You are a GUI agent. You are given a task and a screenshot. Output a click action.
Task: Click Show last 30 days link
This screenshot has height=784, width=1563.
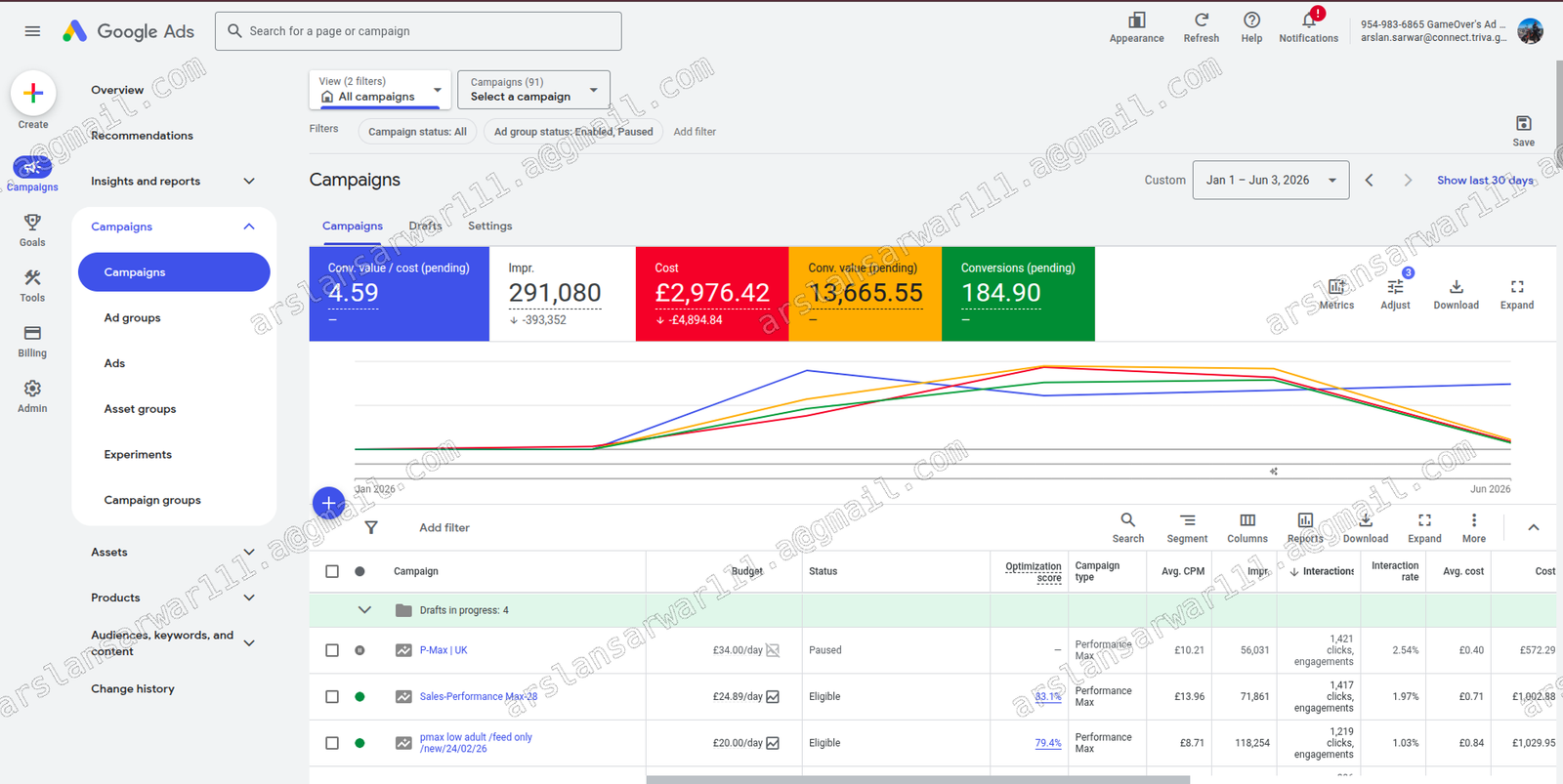(x=1485, y=180)
